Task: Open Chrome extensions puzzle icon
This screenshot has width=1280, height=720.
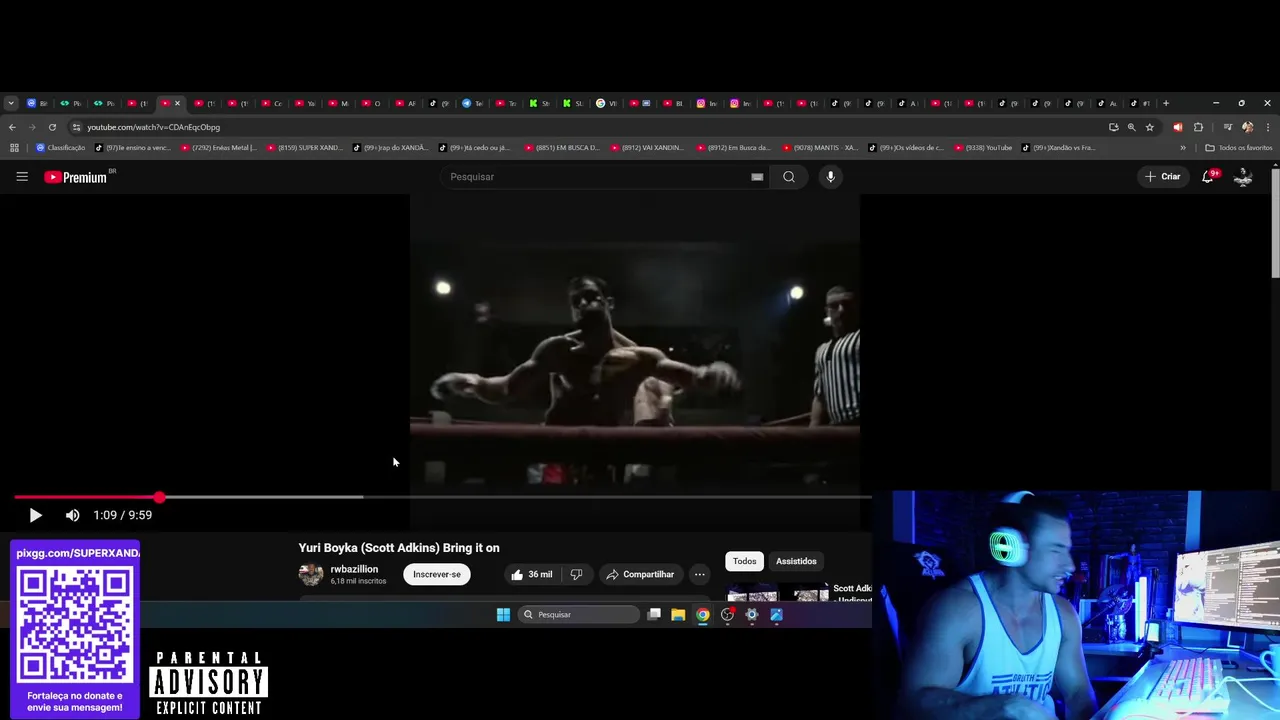Action: pyautogui.click(x=1198, y=127)
